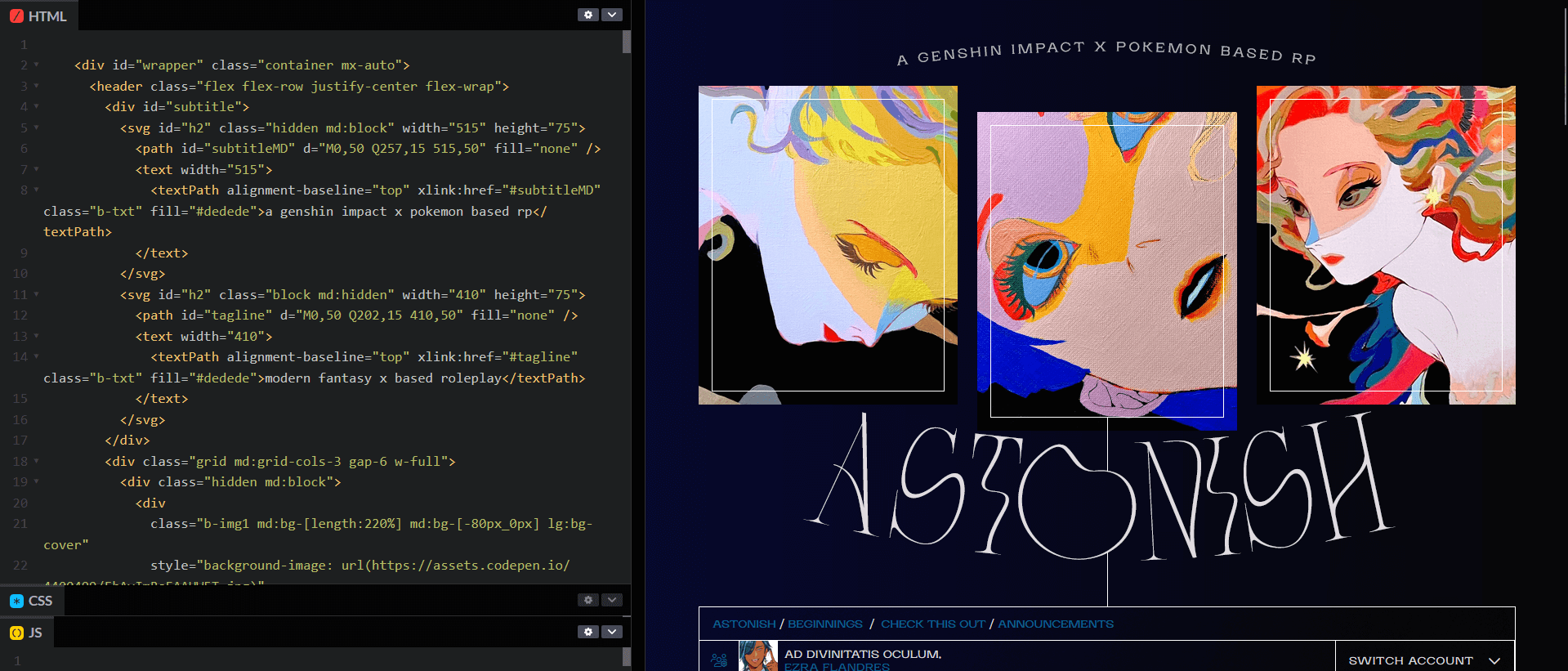Click the right curly-haired portrait image
This screenshot has height=671, width=1568.
pyautogui.click(x=1386, y=245)
